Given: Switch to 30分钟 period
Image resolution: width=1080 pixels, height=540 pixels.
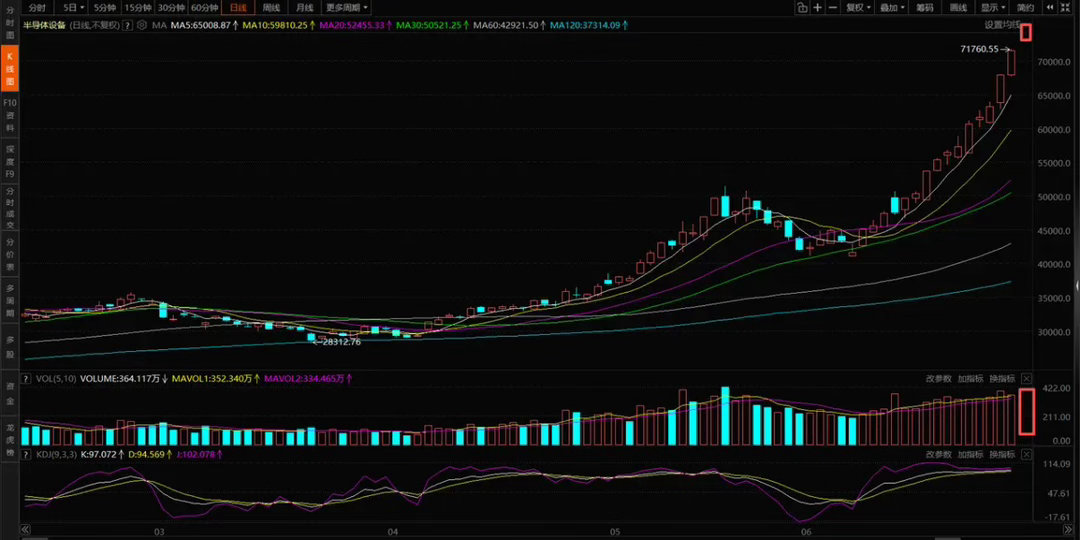Looking at the screenshot, I should coord(171,8).
